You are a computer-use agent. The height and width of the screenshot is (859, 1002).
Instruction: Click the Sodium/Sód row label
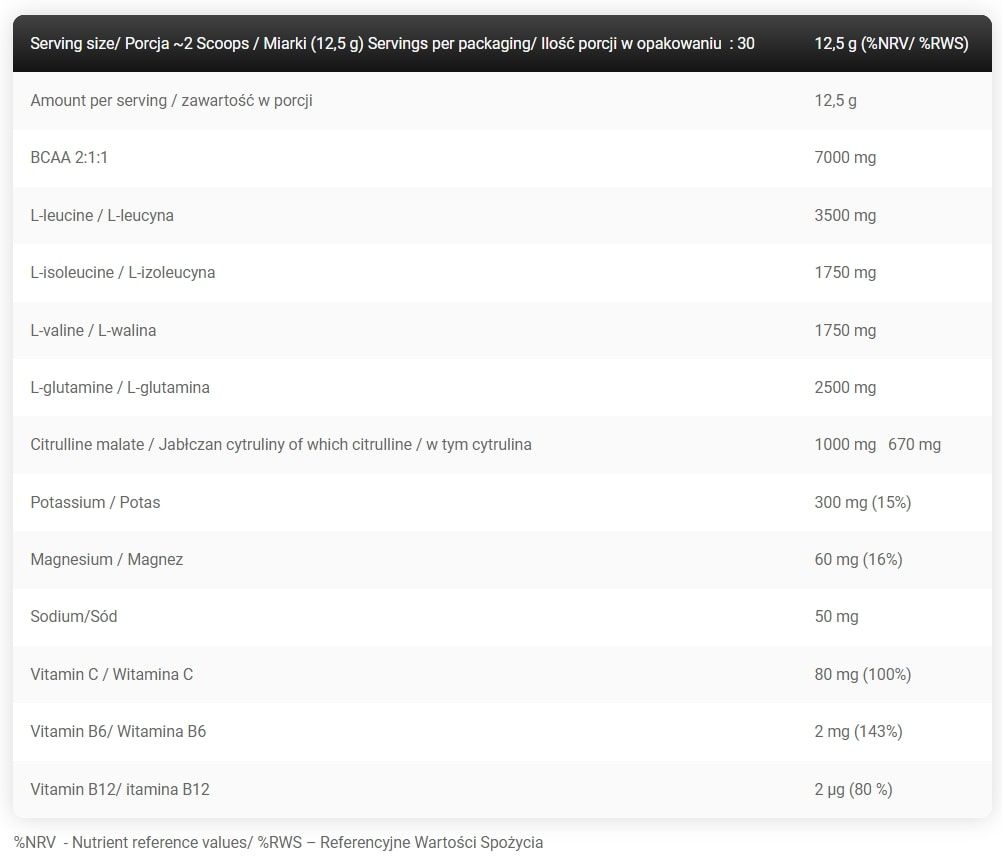pyautogui.click(x=74, y=616)
